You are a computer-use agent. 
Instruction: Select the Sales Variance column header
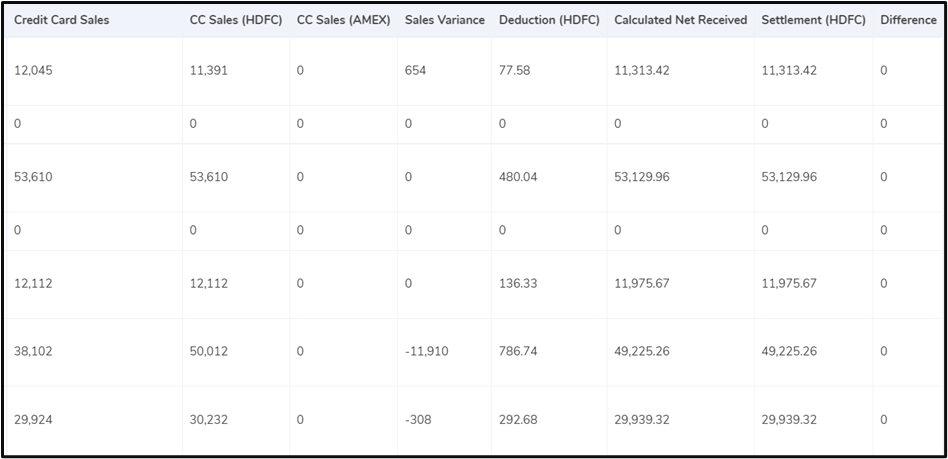(444, 20)
